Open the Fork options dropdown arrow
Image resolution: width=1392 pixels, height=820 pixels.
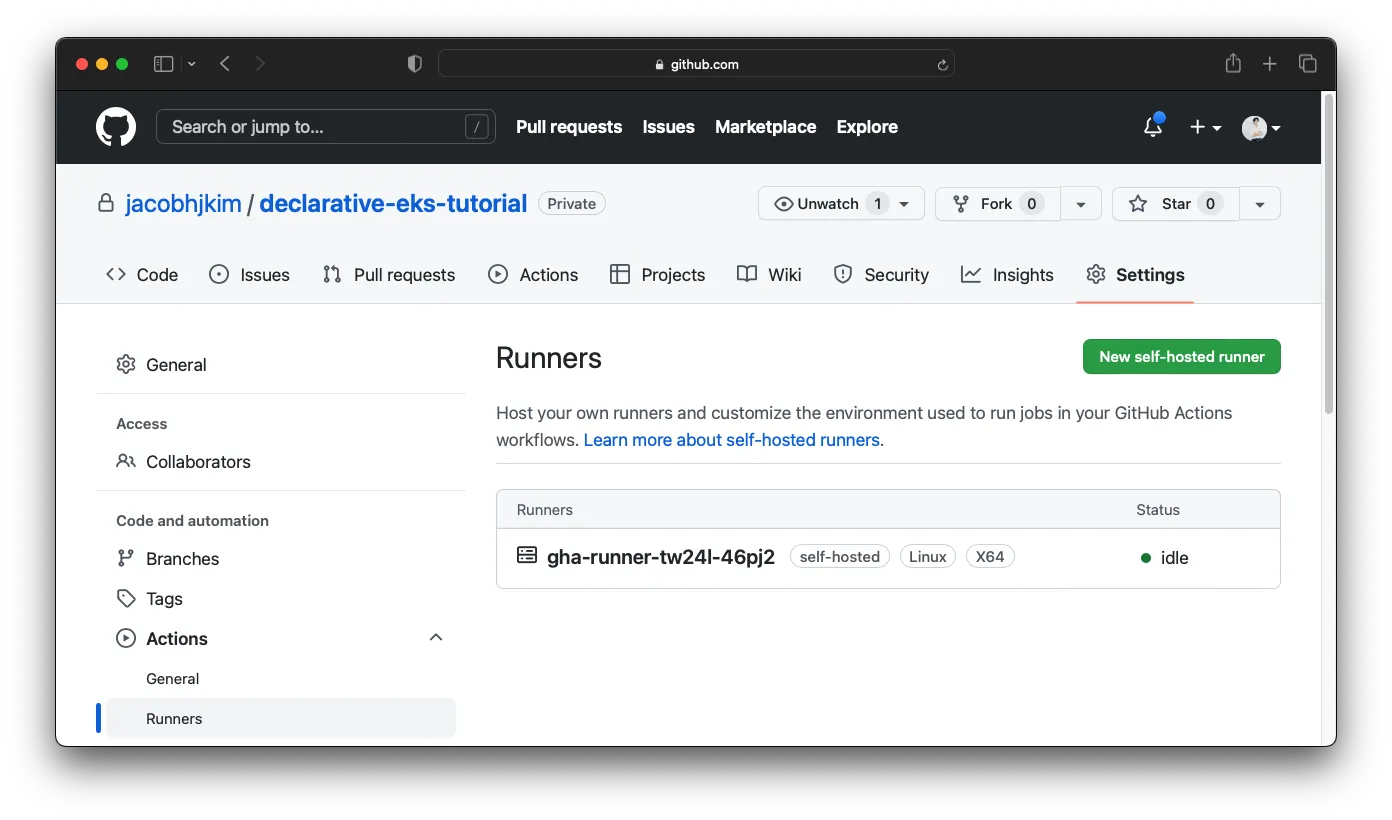coord(1080,203)
